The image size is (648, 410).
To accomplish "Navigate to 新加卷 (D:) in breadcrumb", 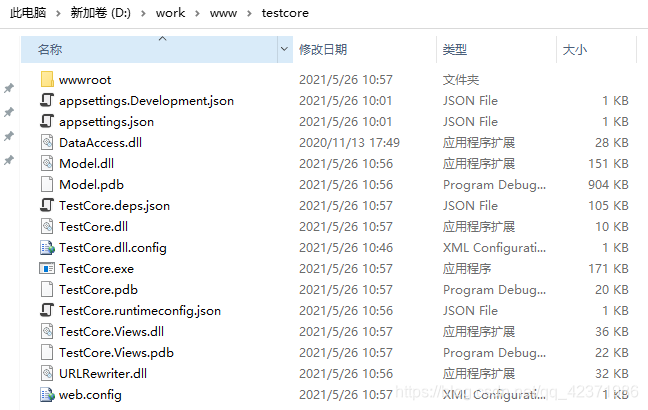I will click(x=100, y=13).
